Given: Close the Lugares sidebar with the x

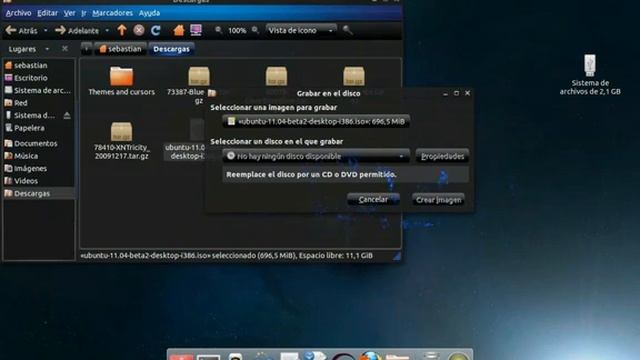Looking at the screenshot, I should (64, 49).
